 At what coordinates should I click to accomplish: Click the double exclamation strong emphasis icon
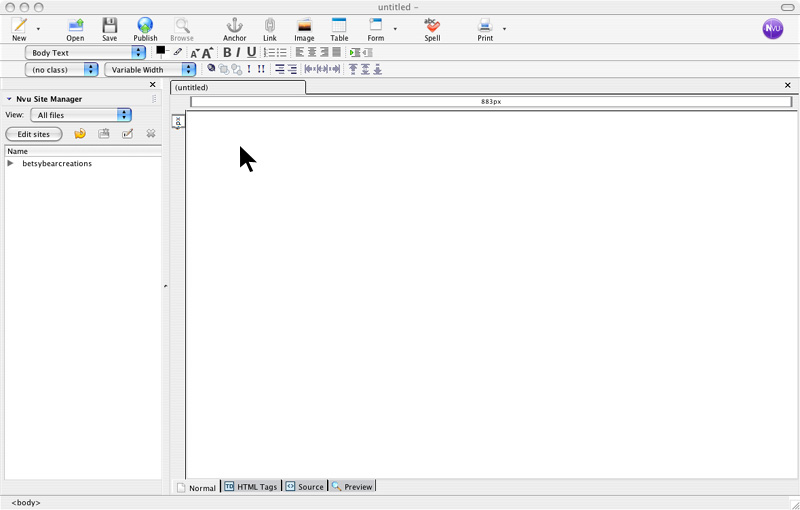(261, 69)
